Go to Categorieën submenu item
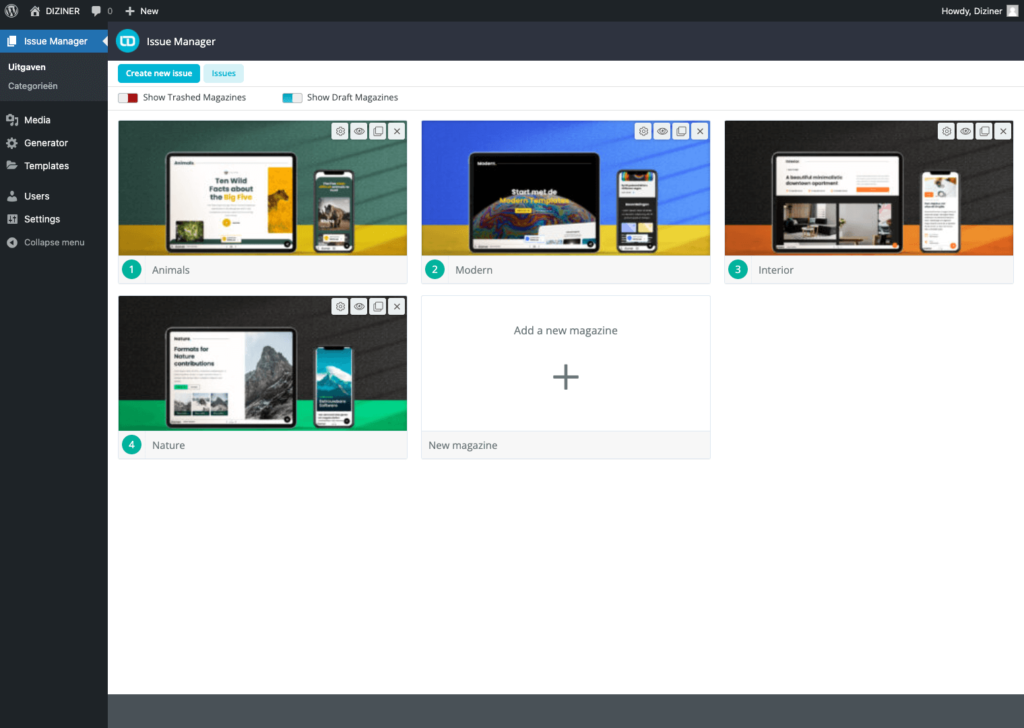1024x728 pixels. (x=33, y=86)
